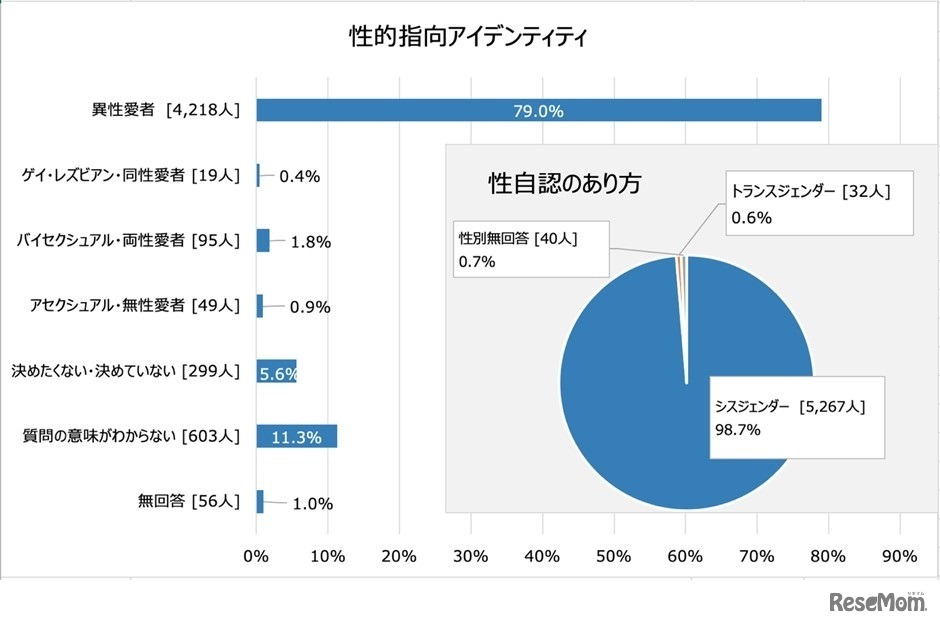This screenshot has width=940, height=625.
Task: Click the シスジェンダー [5,267人] callout box
Action: (797, 417)
